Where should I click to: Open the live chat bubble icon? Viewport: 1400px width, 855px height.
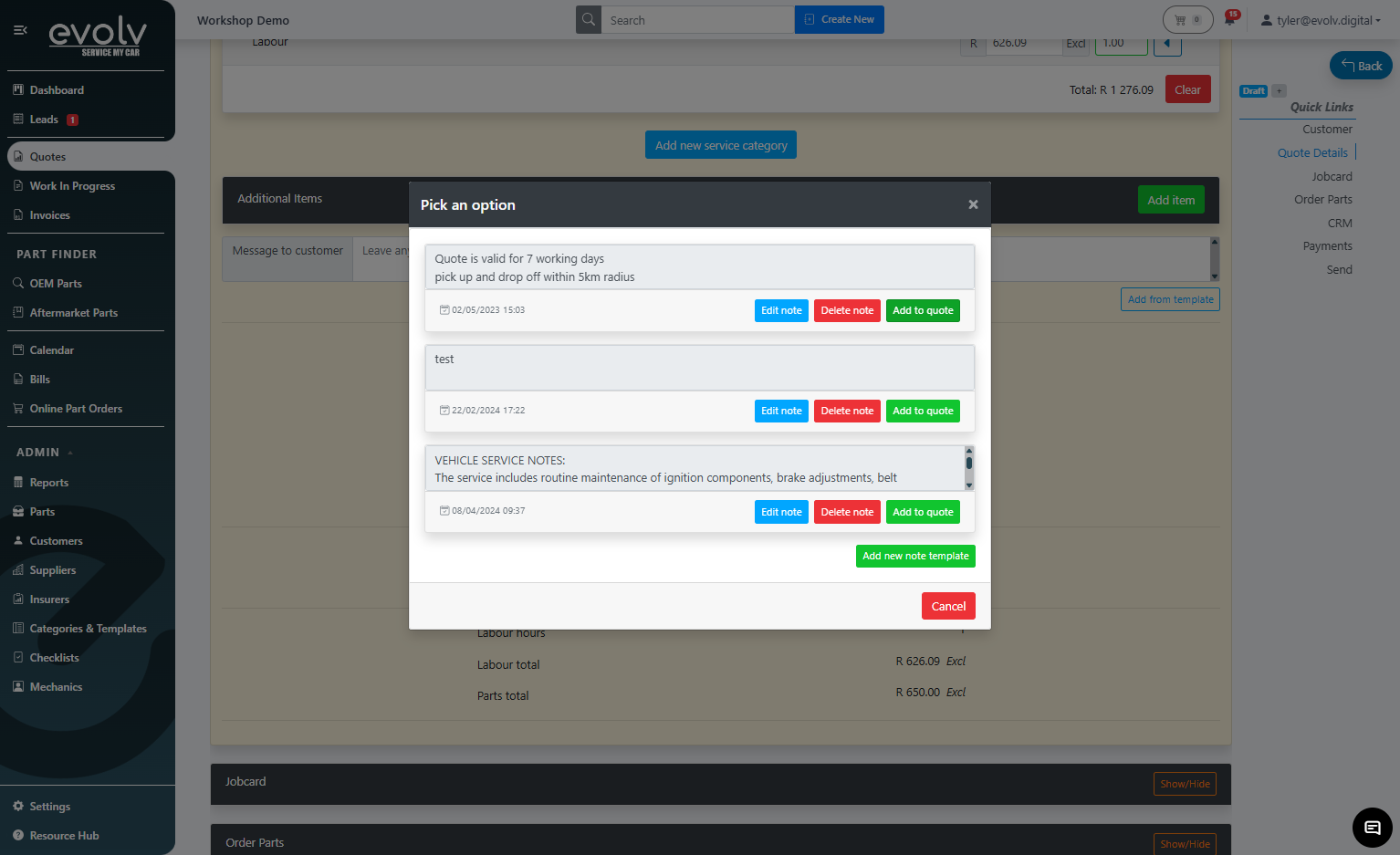pos(1372,828)
